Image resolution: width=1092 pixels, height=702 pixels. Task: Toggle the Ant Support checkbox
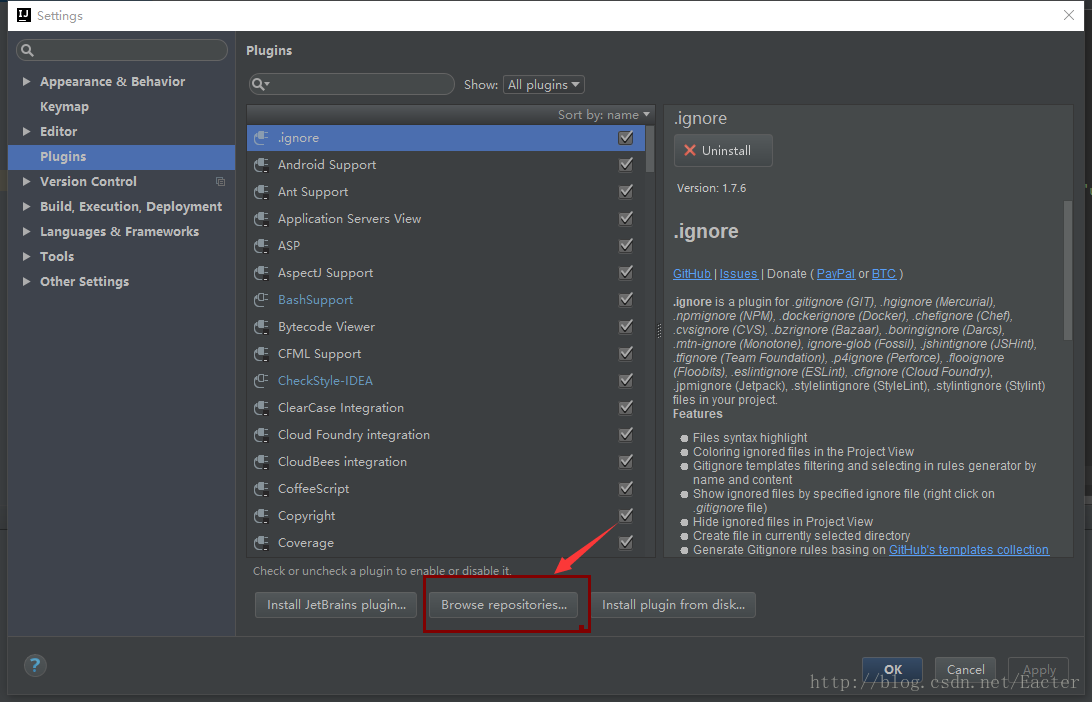(626, 192)
